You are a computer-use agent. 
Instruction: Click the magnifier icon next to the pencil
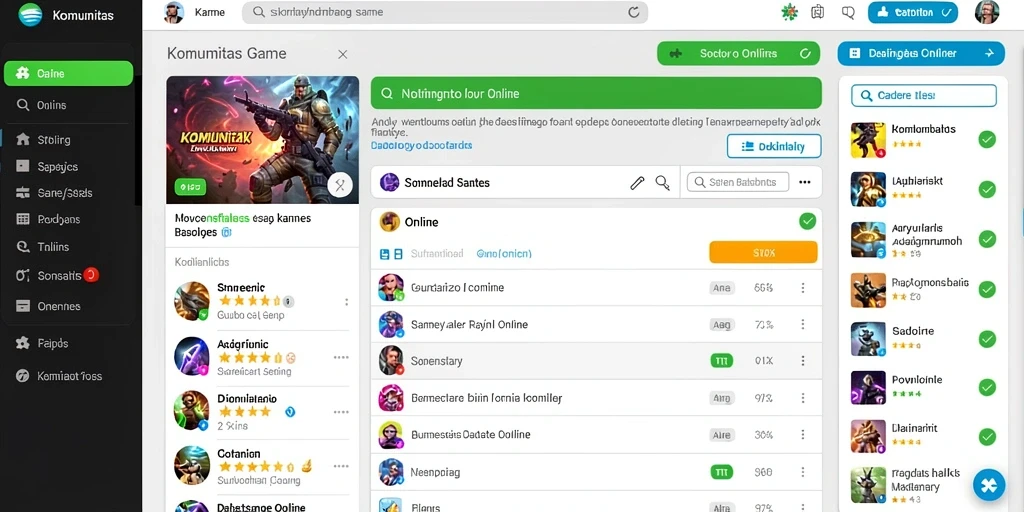[662, 183]
